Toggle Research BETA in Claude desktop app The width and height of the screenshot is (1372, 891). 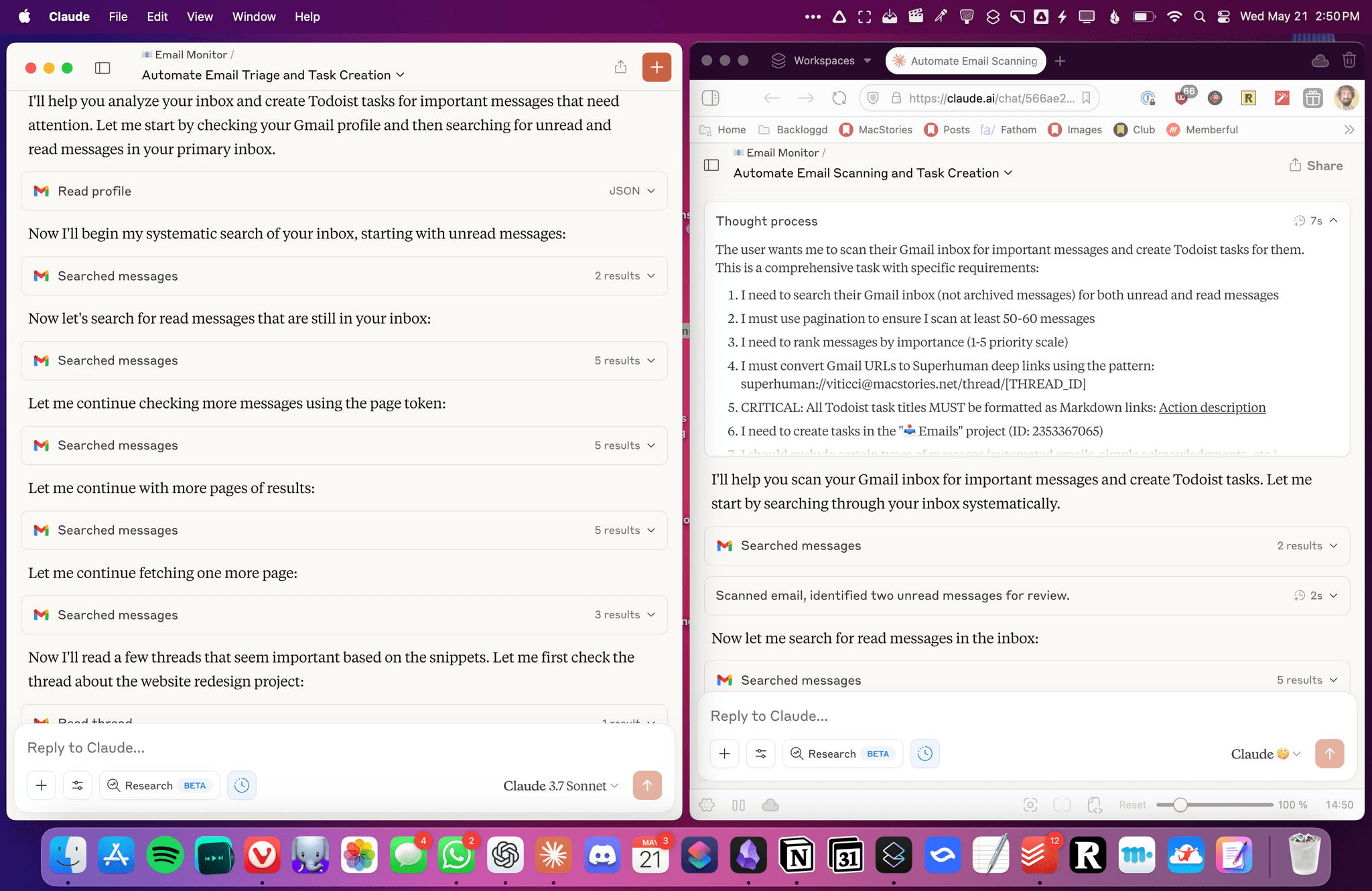tap(159, 785)
